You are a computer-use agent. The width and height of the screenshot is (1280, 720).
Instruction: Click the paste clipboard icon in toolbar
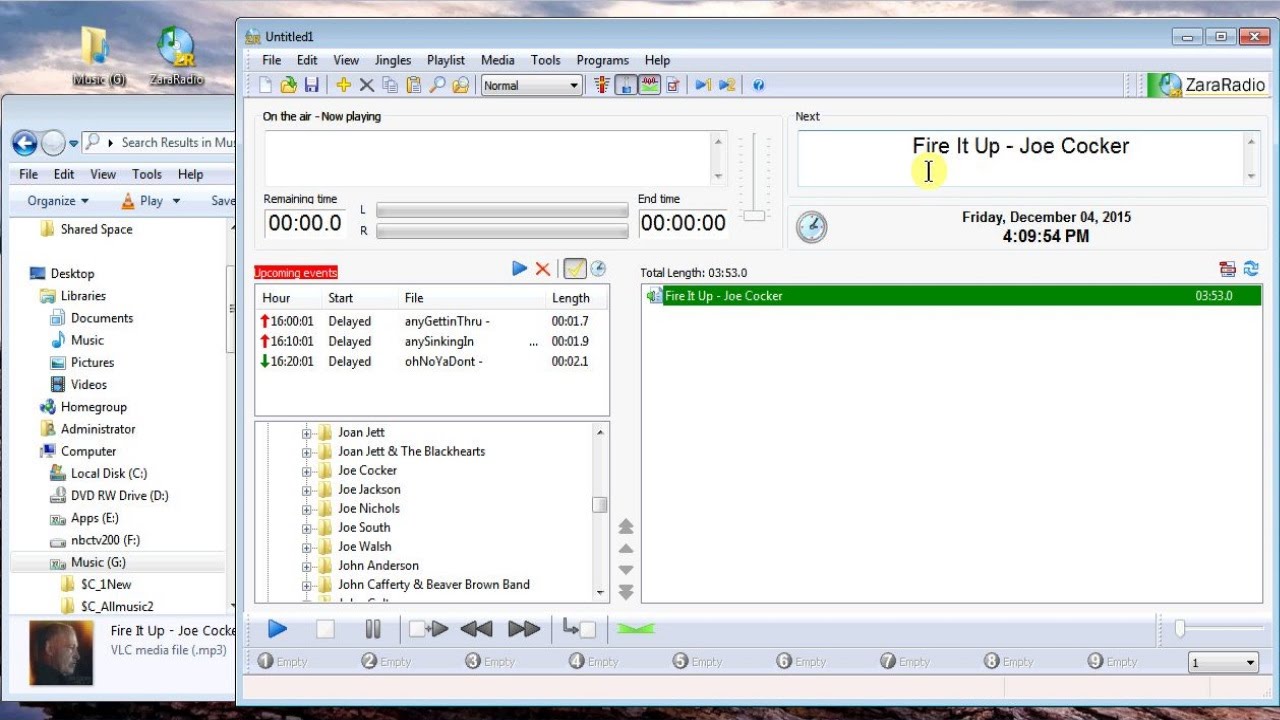point(413,86)
